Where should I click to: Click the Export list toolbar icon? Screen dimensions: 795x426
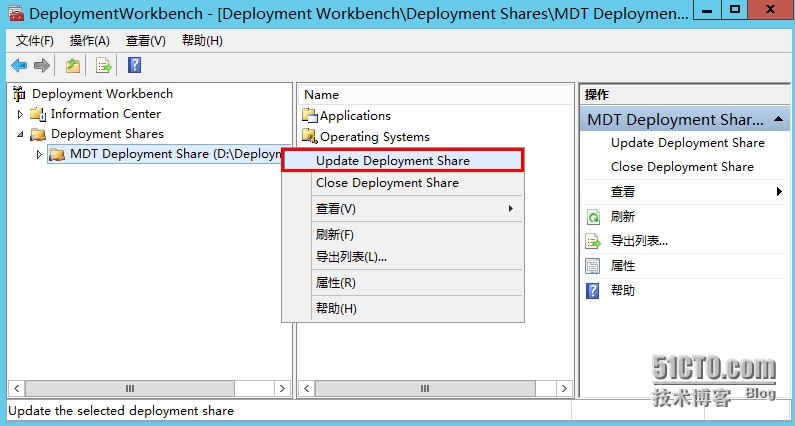[x=103, y=65]
